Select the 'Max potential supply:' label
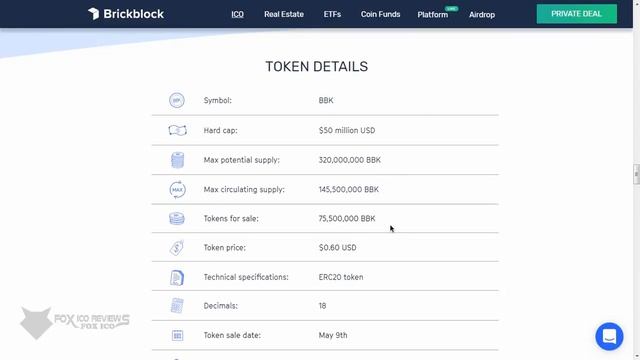 (242, 160)
